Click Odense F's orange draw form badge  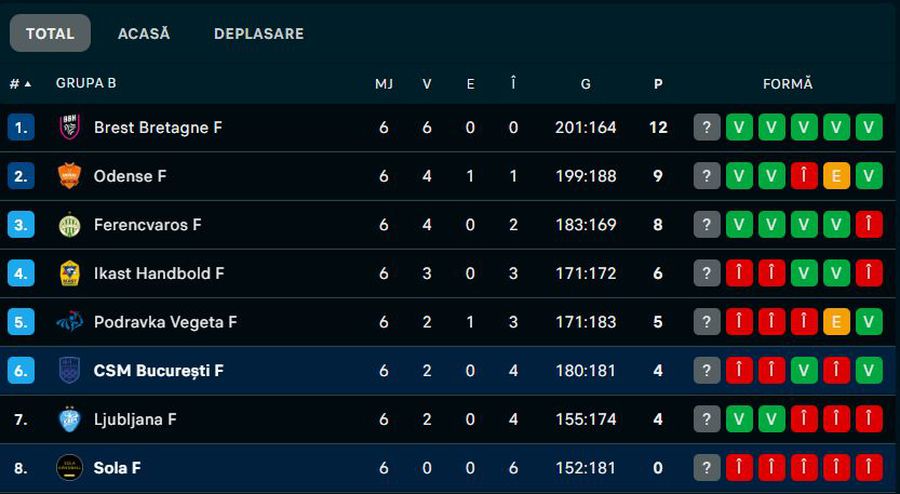click(x=837, y=176)
